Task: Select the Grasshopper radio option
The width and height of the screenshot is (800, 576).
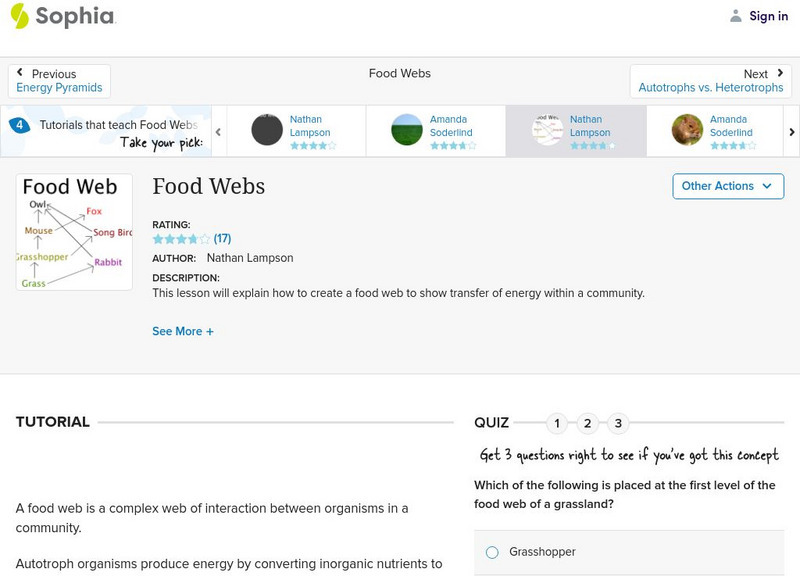Action: [x=492, y=552]
